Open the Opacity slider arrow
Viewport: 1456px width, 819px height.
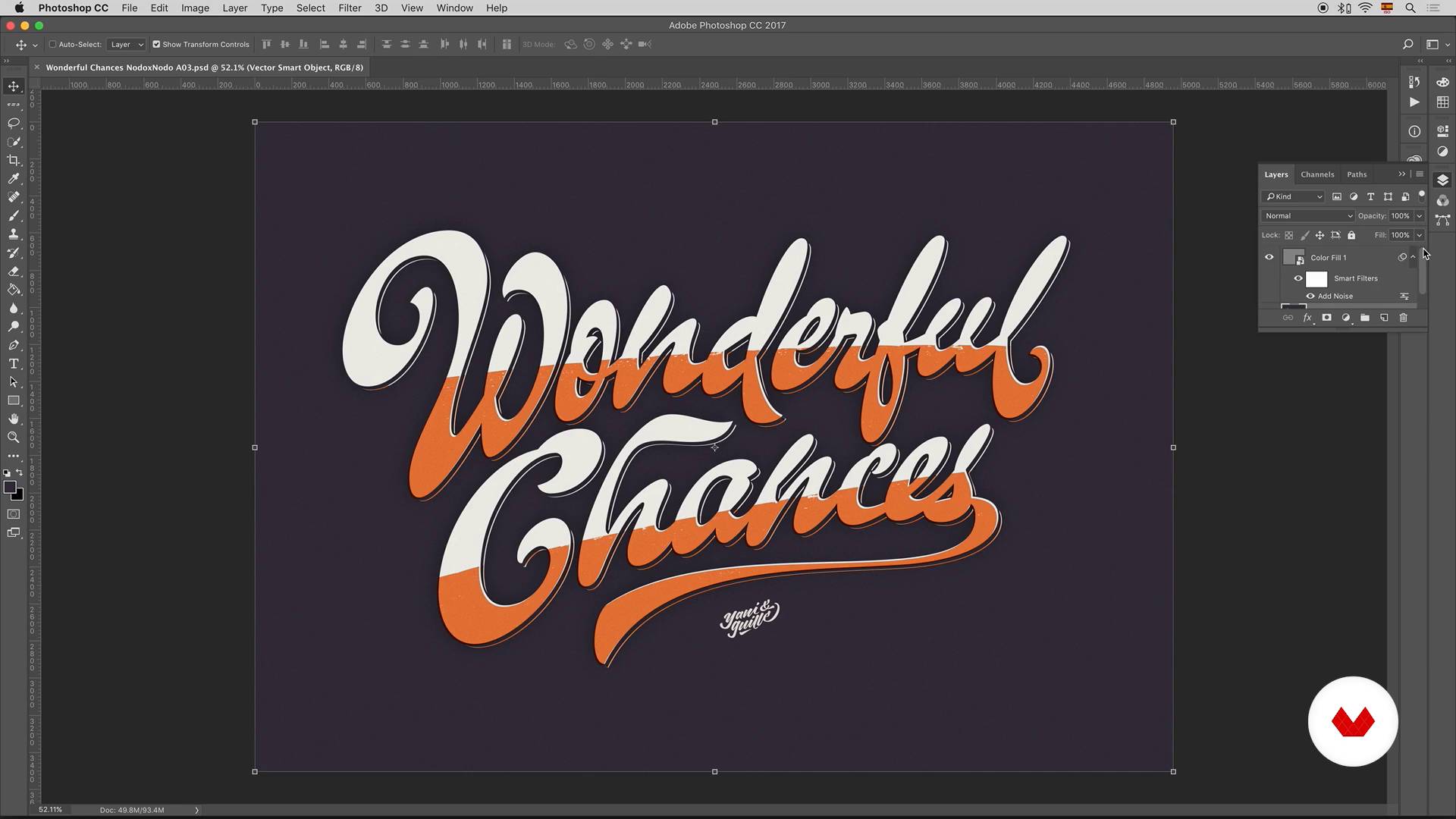click(x=1420, y=216)
